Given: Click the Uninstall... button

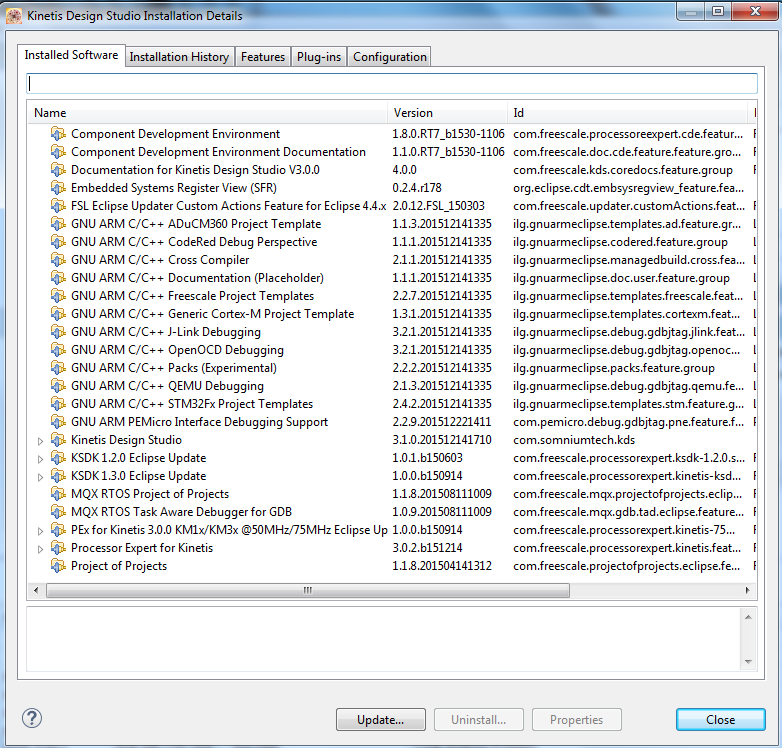Looking at the screenshot, I should (x=479, y=720).
